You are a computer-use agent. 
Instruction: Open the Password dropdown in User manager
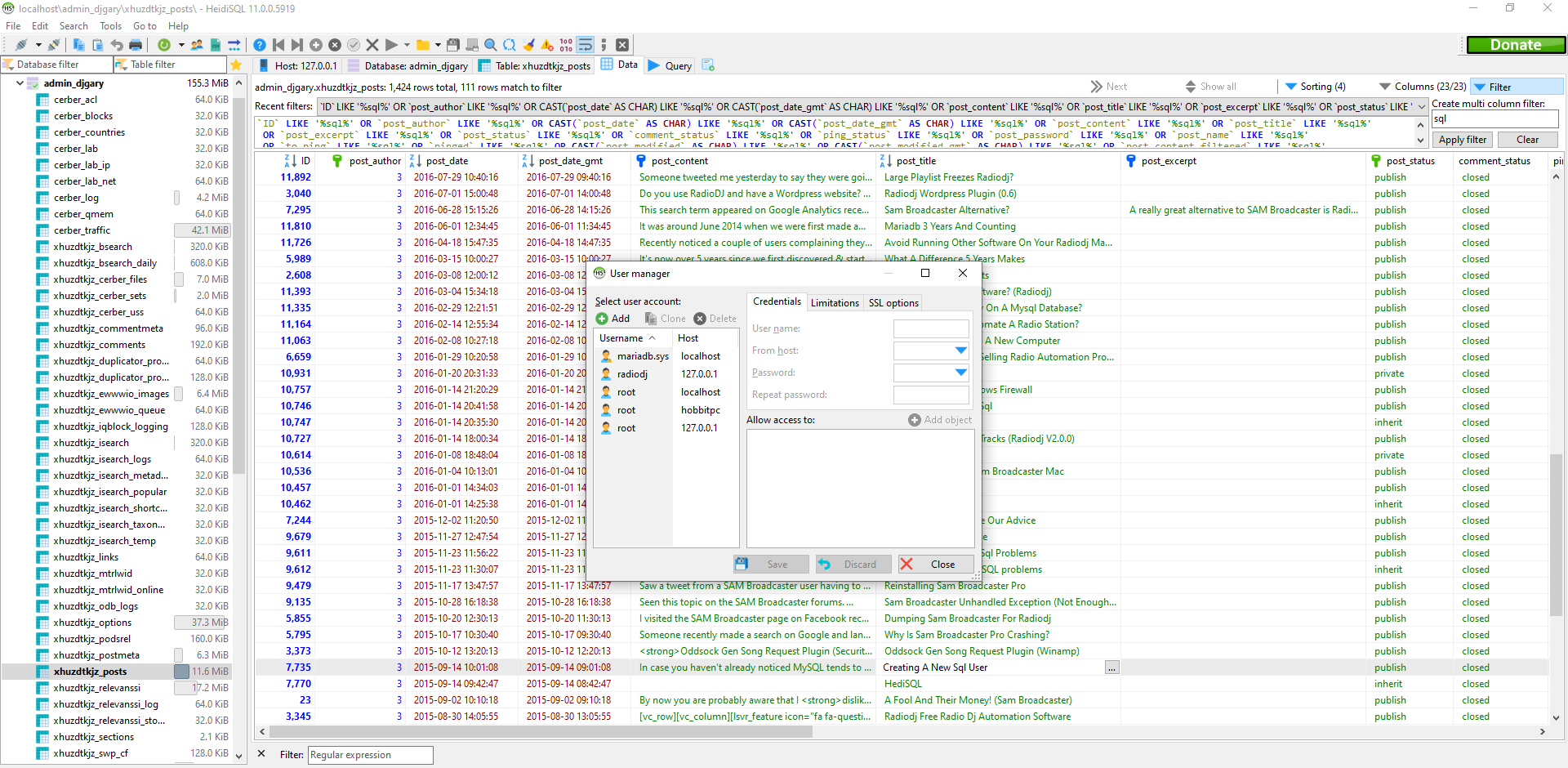pyautogui.click(x=961, y=373)
